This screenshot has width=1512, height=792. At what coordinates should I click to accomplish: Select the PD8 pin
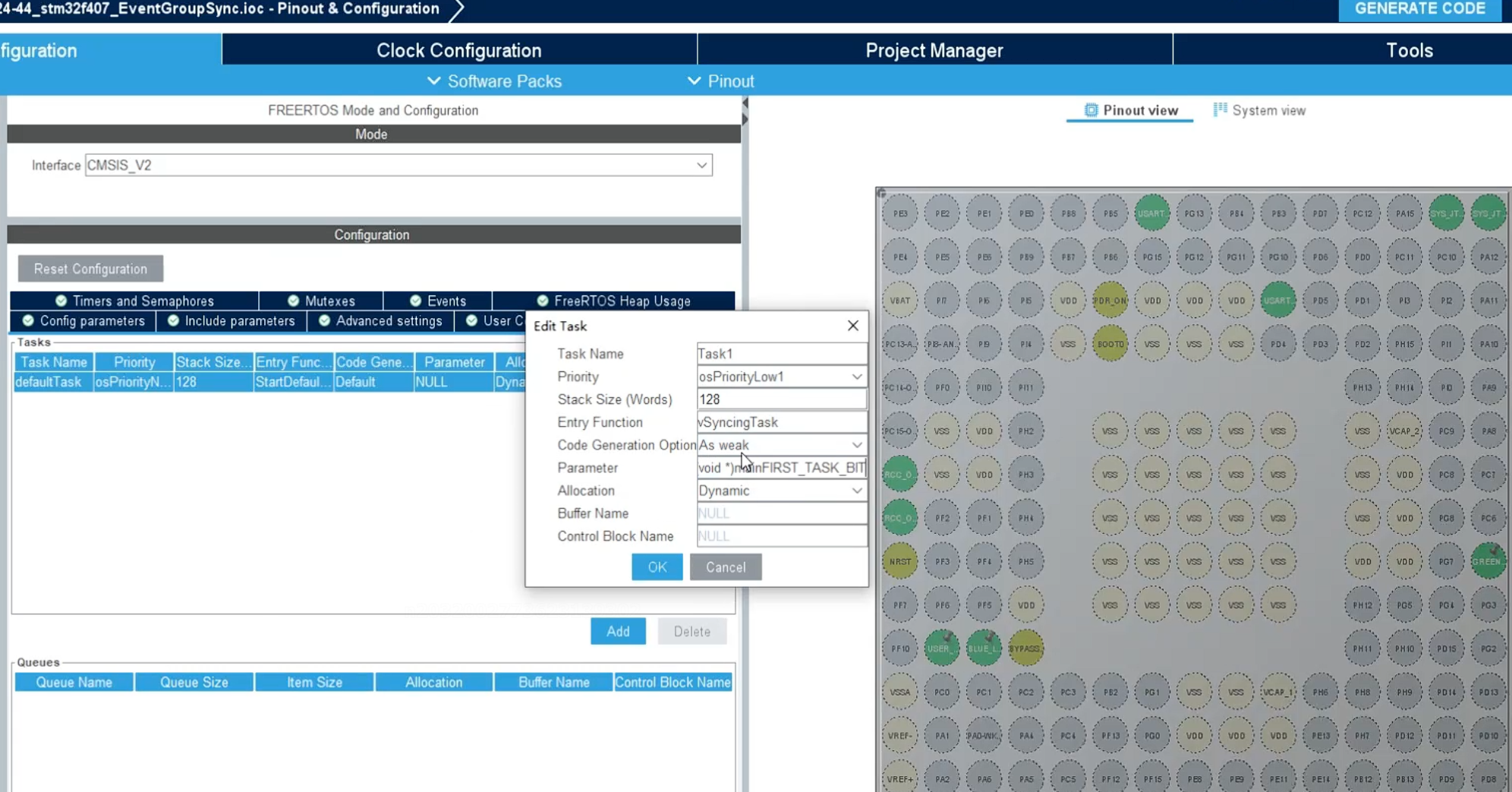tap(1488, 779)
